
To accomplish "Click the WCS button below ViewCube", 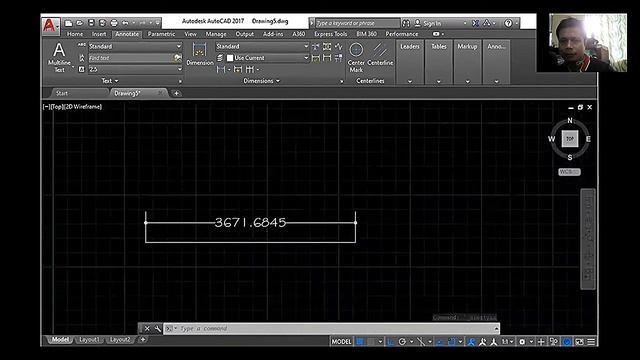I will [569, 172].
